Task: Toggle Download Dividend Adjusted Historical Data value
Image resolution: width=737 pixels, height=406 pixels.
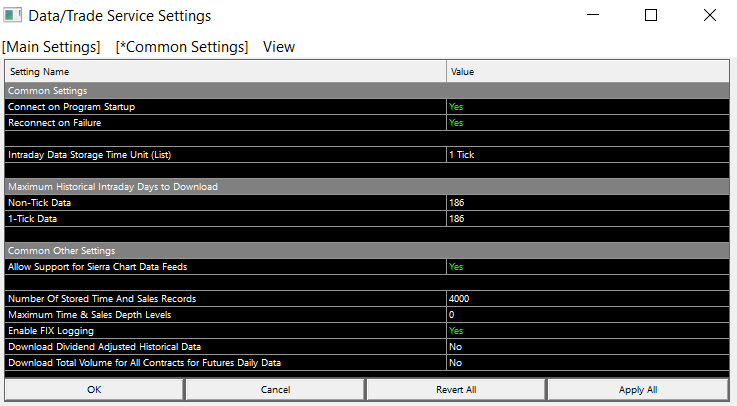Action: click(x=588, y=346)
